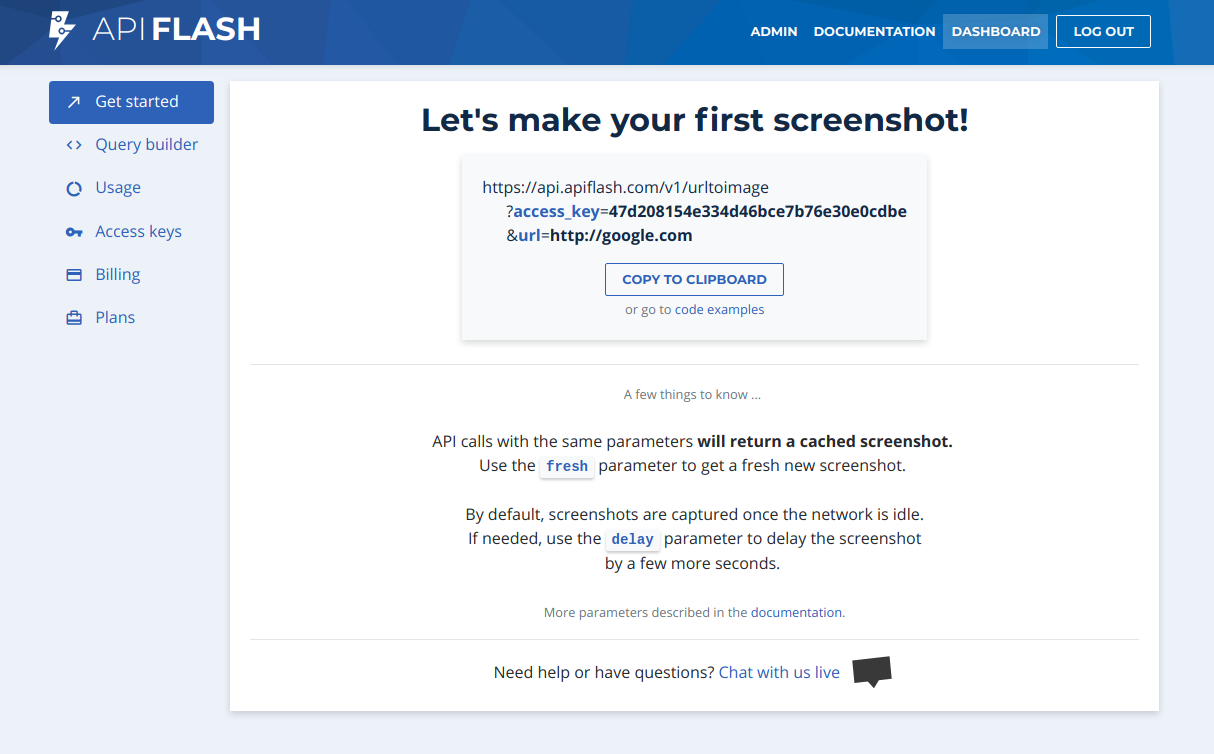View the Plans page

131,318
